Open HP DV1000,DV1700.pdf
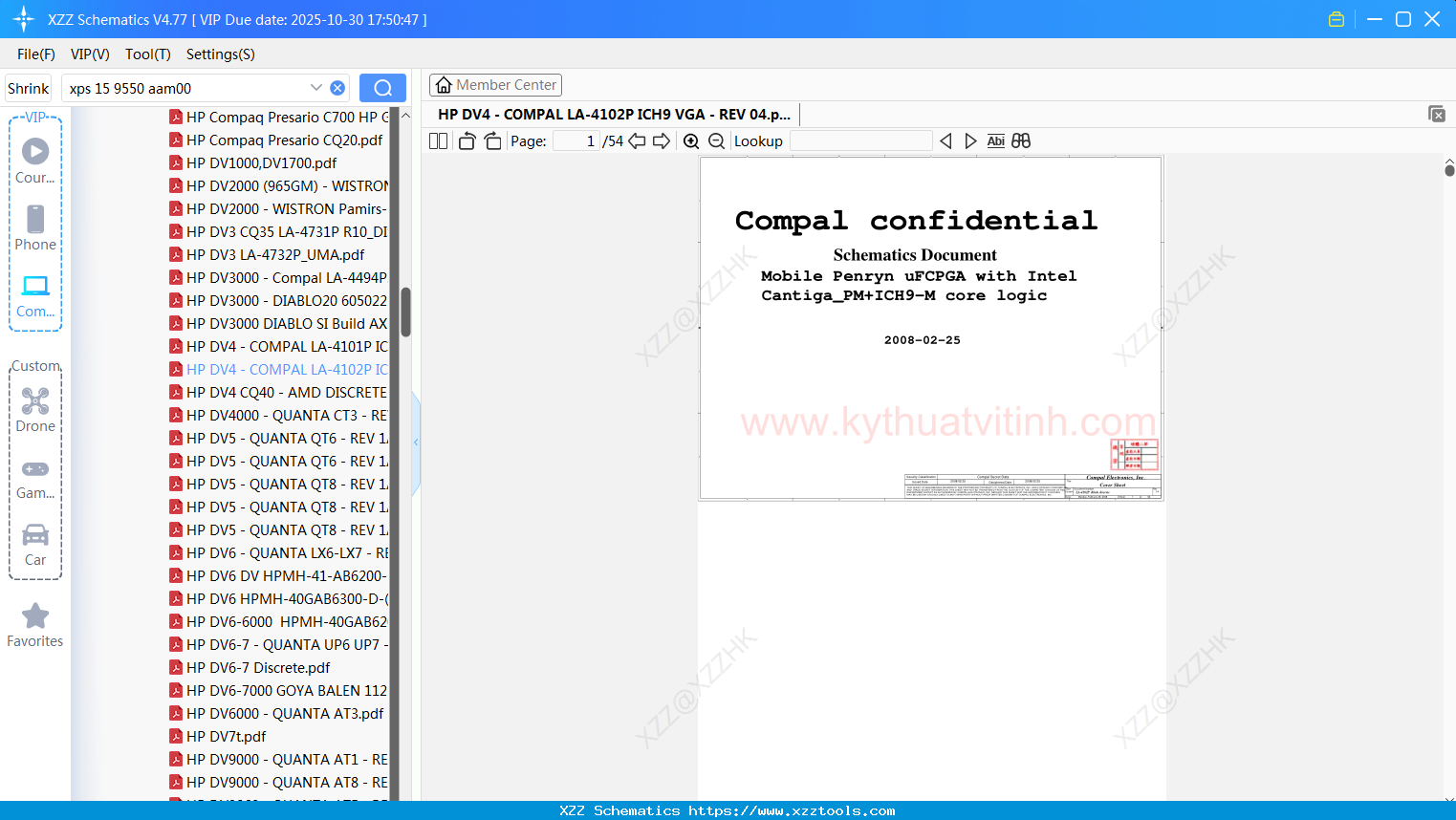1456x820 pixels. click(253, 162)
